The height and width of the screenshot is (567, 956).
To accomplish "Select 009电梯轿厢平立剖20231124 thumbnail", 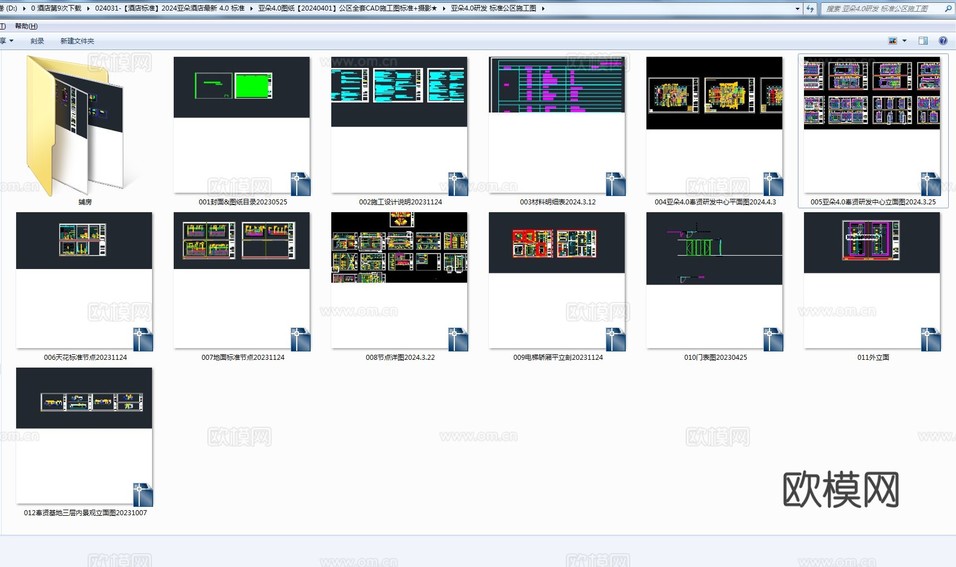I will (557, 280).
